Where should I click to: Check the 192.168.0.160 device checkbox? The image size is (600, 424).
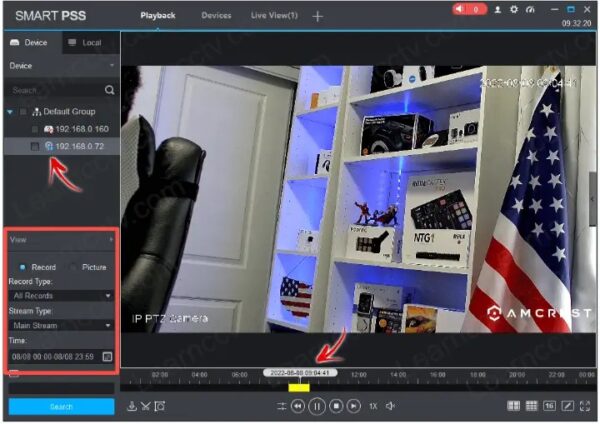(x=35, y=129)
